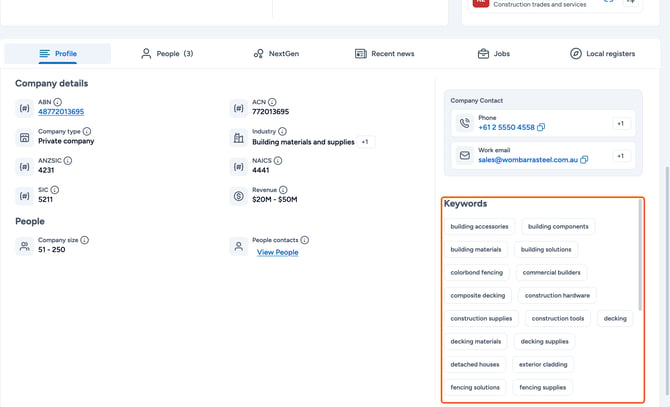Select the detached houses keyword
Image resolution: width=670 pixels, height=407 pixels.
(475, 365)
